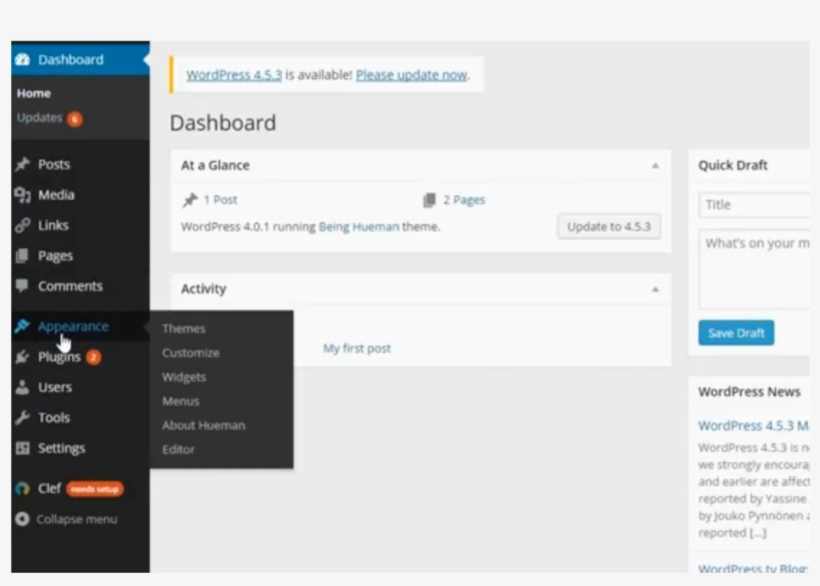Click the Collapse menu arrow icon
Viewport: 820px width, 586px height.
tap(22, 519)
